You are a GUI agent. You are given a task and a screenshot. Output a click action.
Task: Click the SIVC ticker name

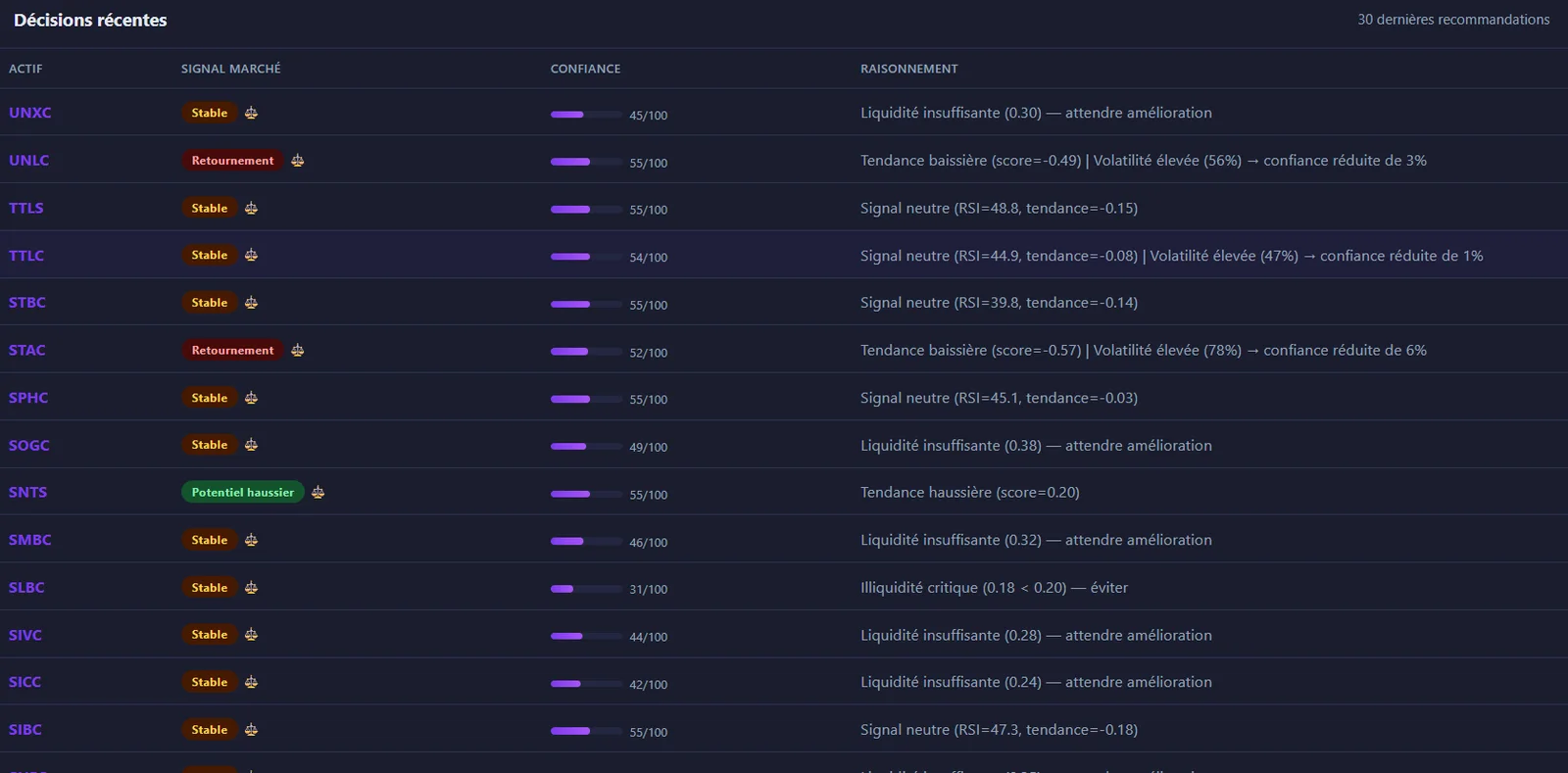[x=25, y=635]
